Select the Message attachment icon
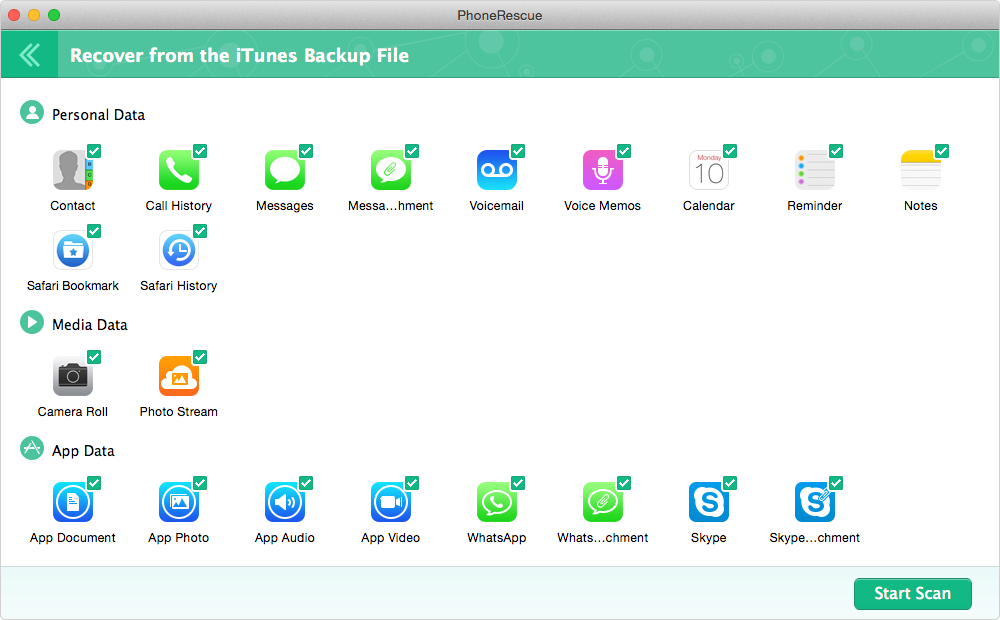 point(390,170)
